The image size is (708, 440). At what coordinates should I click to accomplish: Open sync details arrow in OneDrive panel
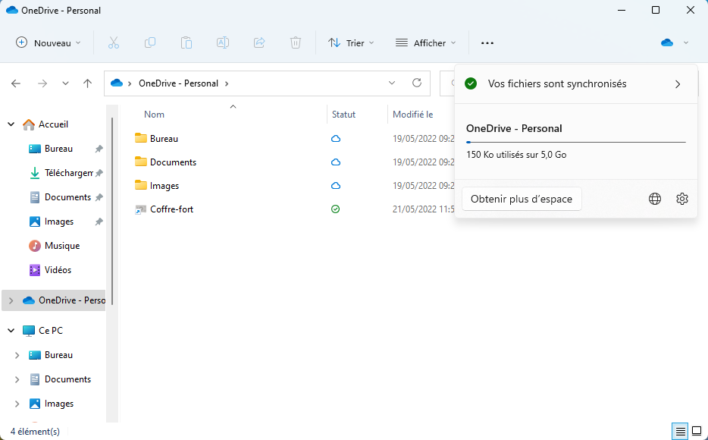point(678,84)
